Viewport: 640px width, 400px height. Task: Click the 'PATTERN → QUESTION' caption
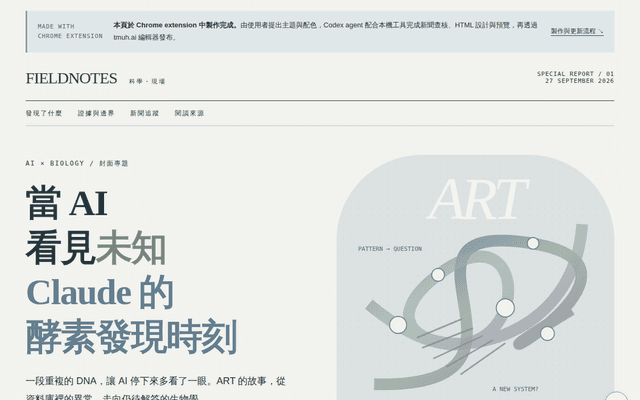point(390,249)
